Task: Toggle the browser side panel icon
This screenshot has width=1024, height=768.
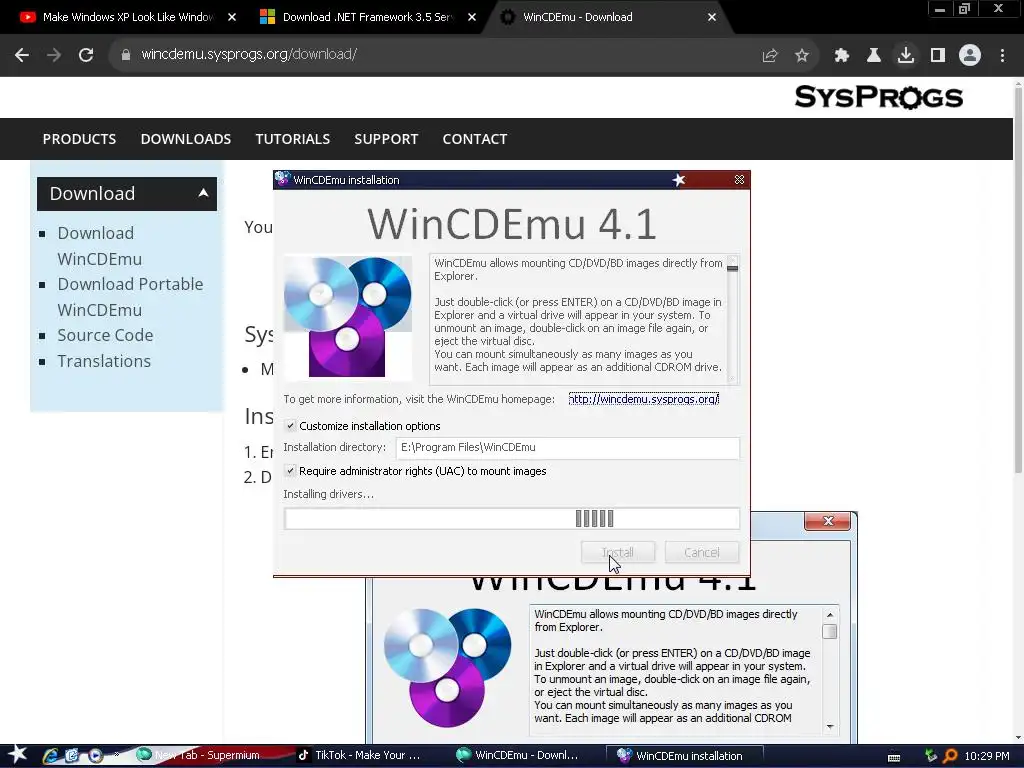Action: (938, 56)
